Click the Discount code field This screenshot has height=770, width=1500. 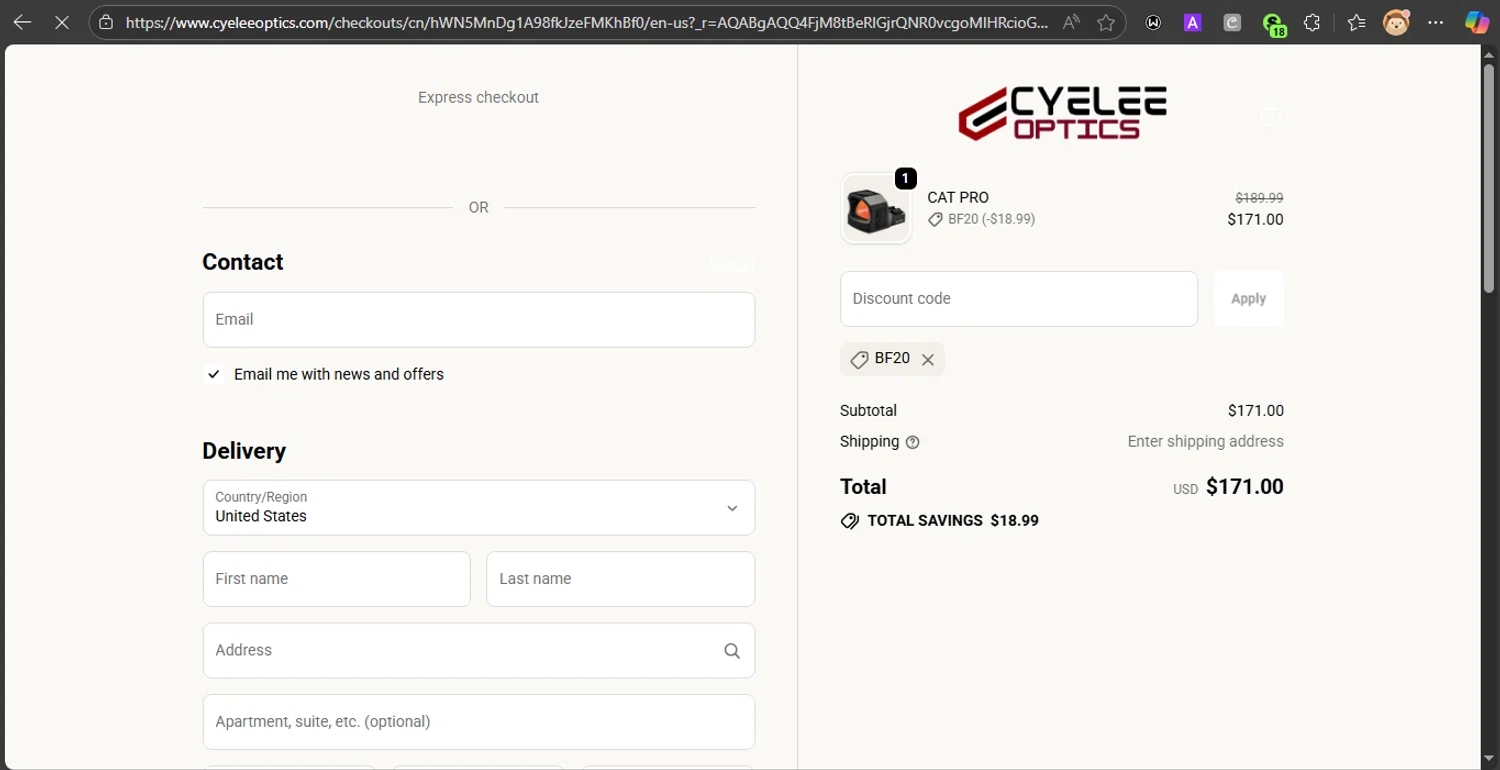[x=1019, y=299]
